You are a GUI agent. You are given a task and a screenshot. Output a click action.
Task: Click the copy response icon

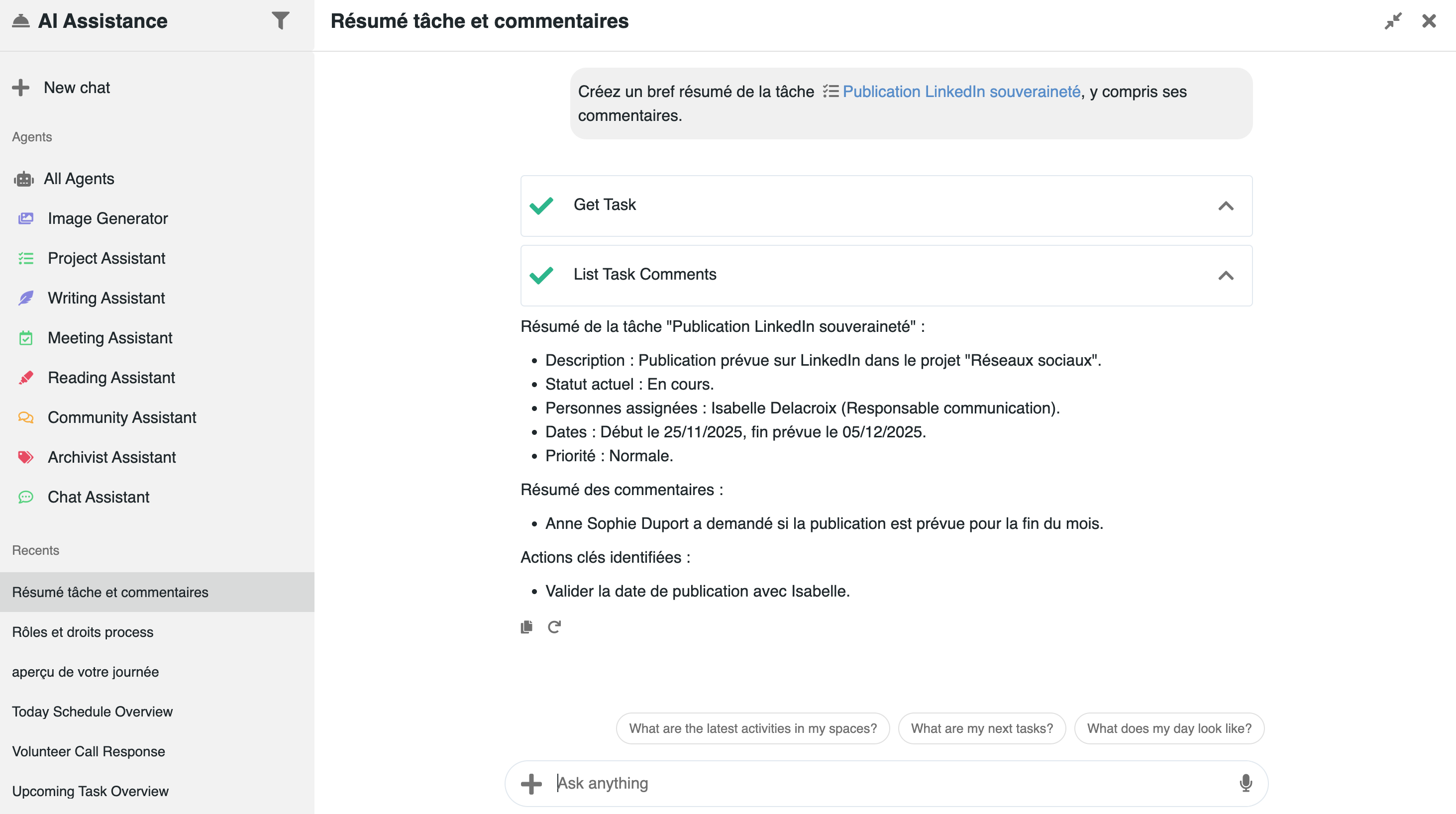[x=526, y=627]
